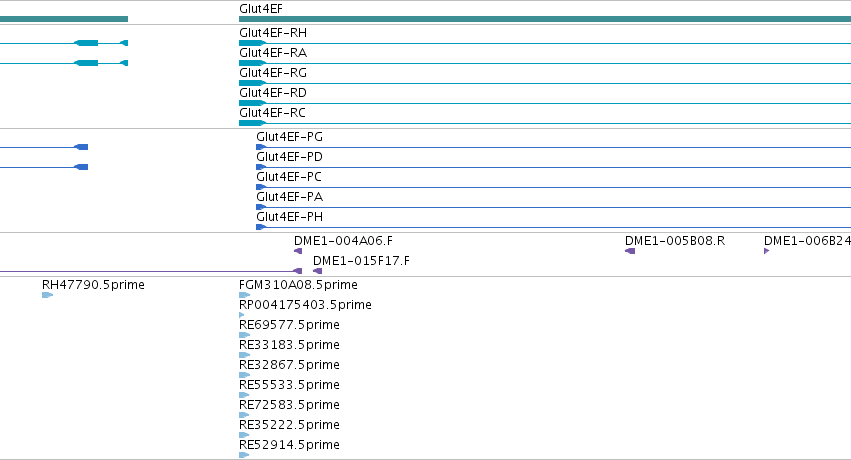The width and height of the screenshot is (851, 460).
Task: Select transcript Glut4EF-RD label
Action: click(x=272, y=93)
